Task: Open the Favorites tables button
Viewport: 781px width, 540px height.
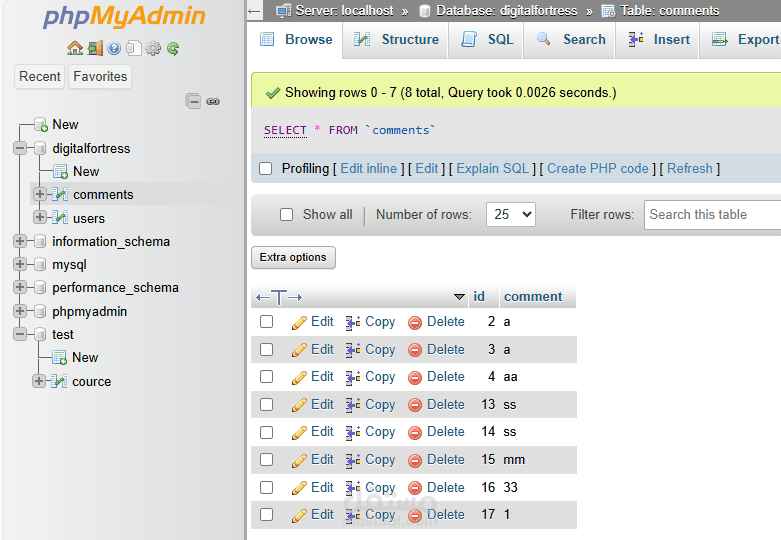Action: coord(100,77)
